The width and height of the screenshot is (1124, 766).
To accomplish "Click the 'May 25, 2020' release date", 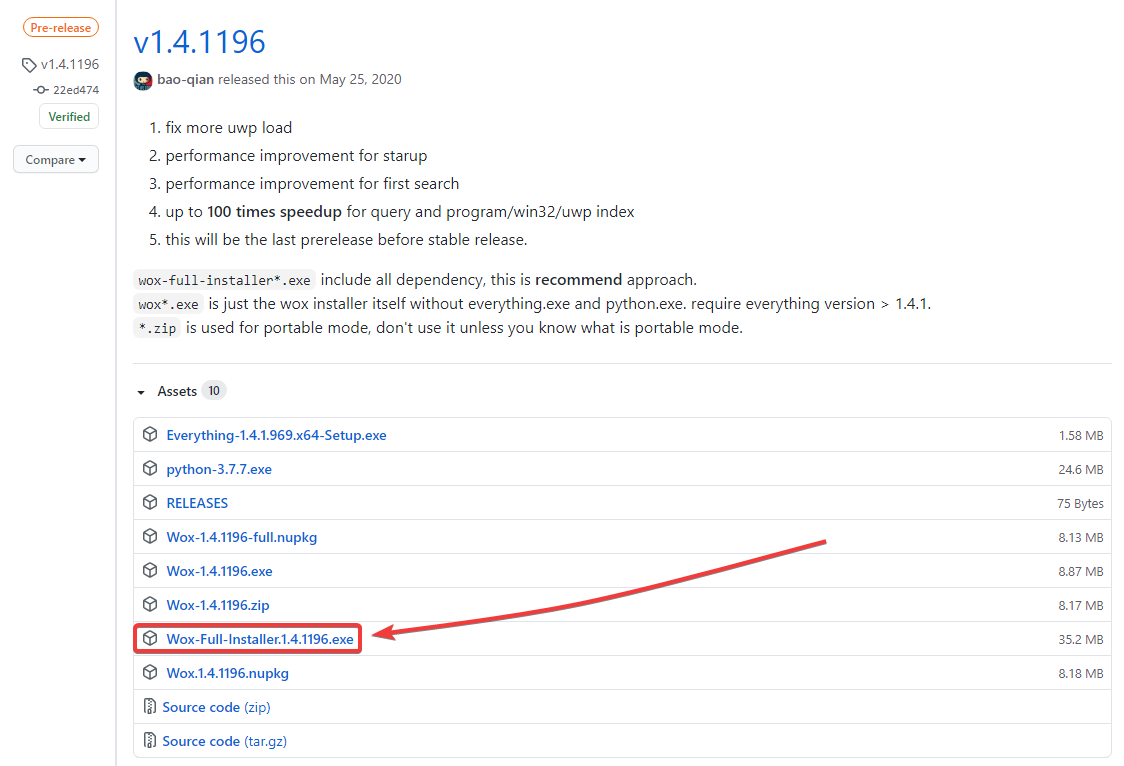I will [x=361, y=80].
